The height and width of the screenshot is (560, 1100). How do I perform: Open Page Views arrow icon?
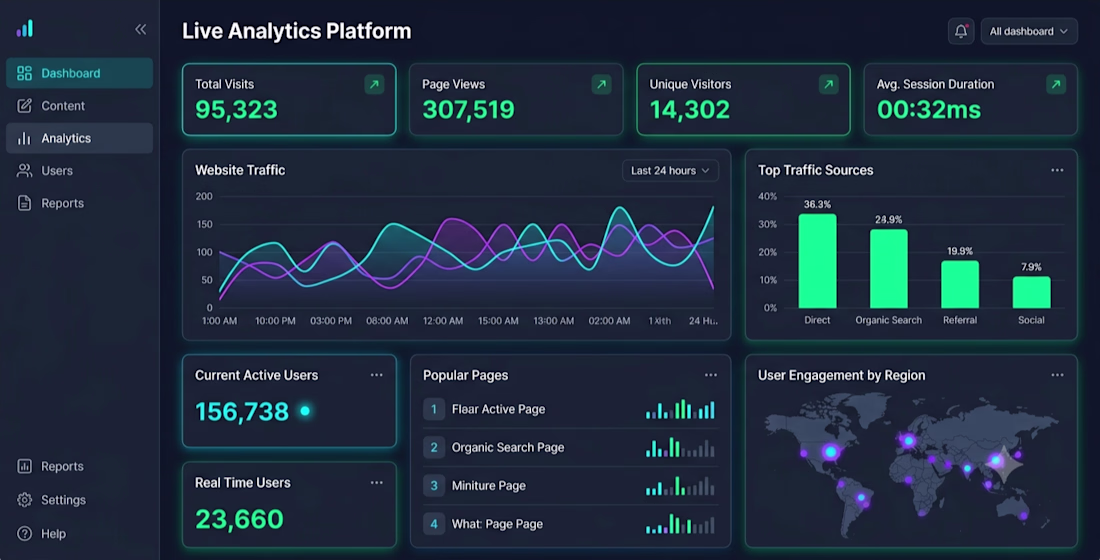point(601,85)
